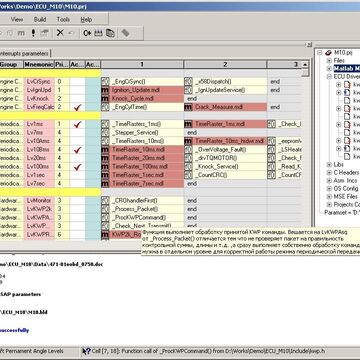The height and width of the screenshot is (360, 360).
Task: Expand the Libs tree node
Action: (329, 165)
